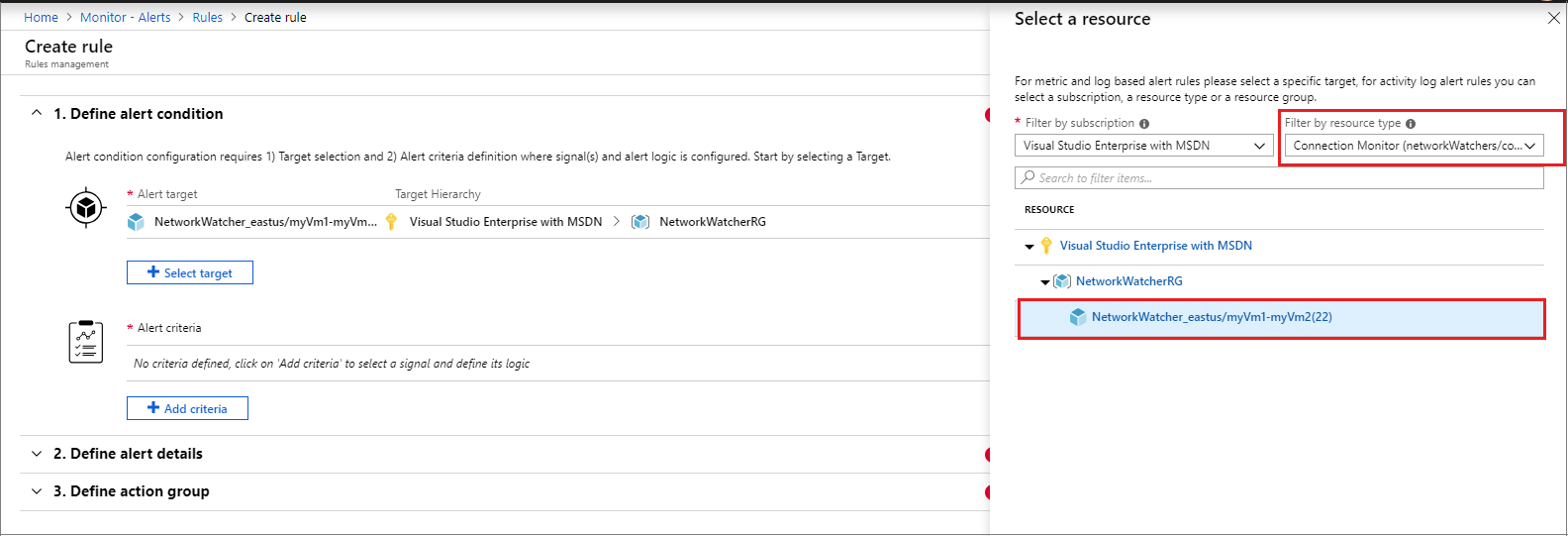This screenshot has height=536, width=1568.
Task: Open the Home breadcrumb link
Action: (41, 18)
